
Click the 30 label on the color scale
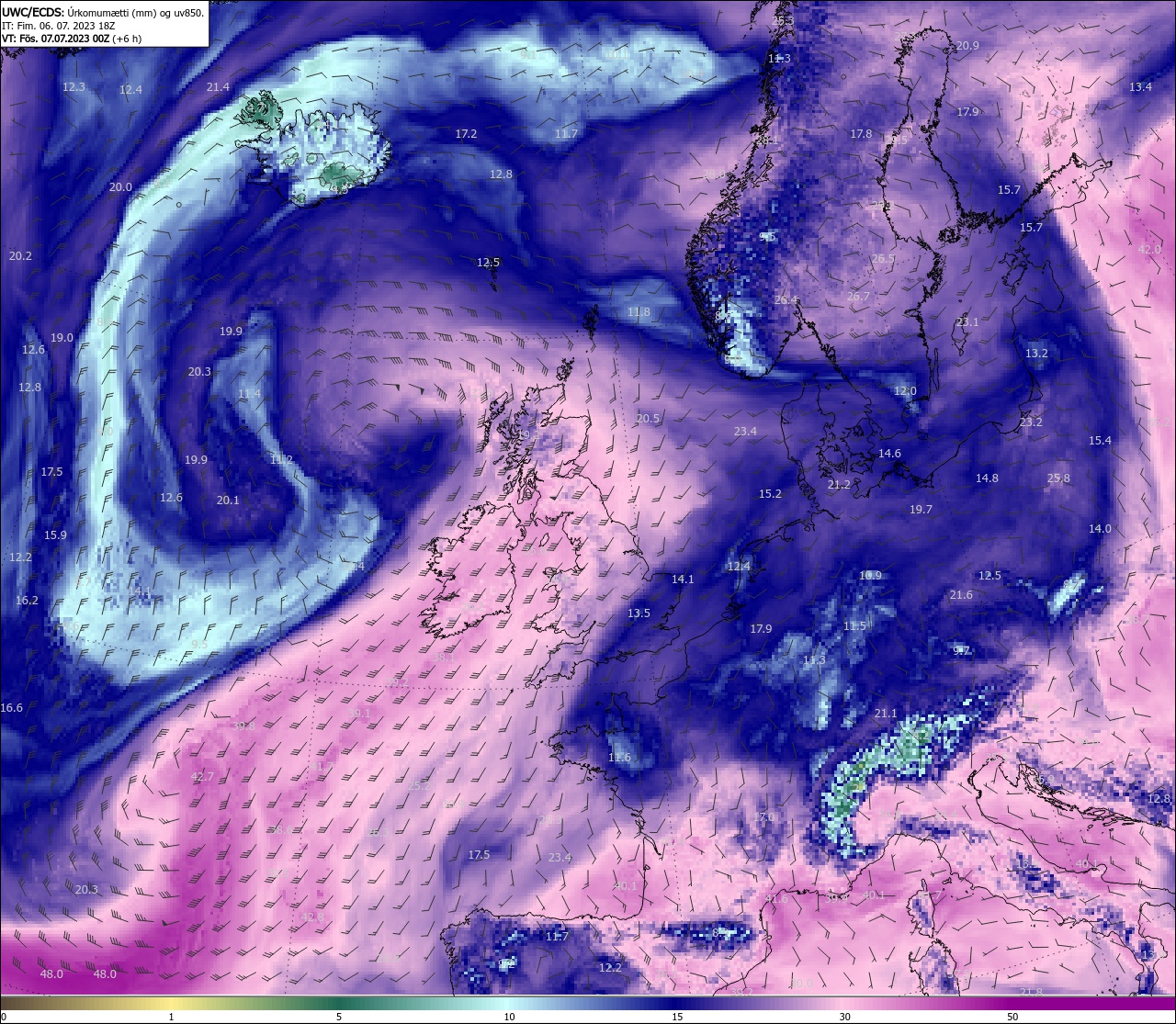pos(844,1017)
